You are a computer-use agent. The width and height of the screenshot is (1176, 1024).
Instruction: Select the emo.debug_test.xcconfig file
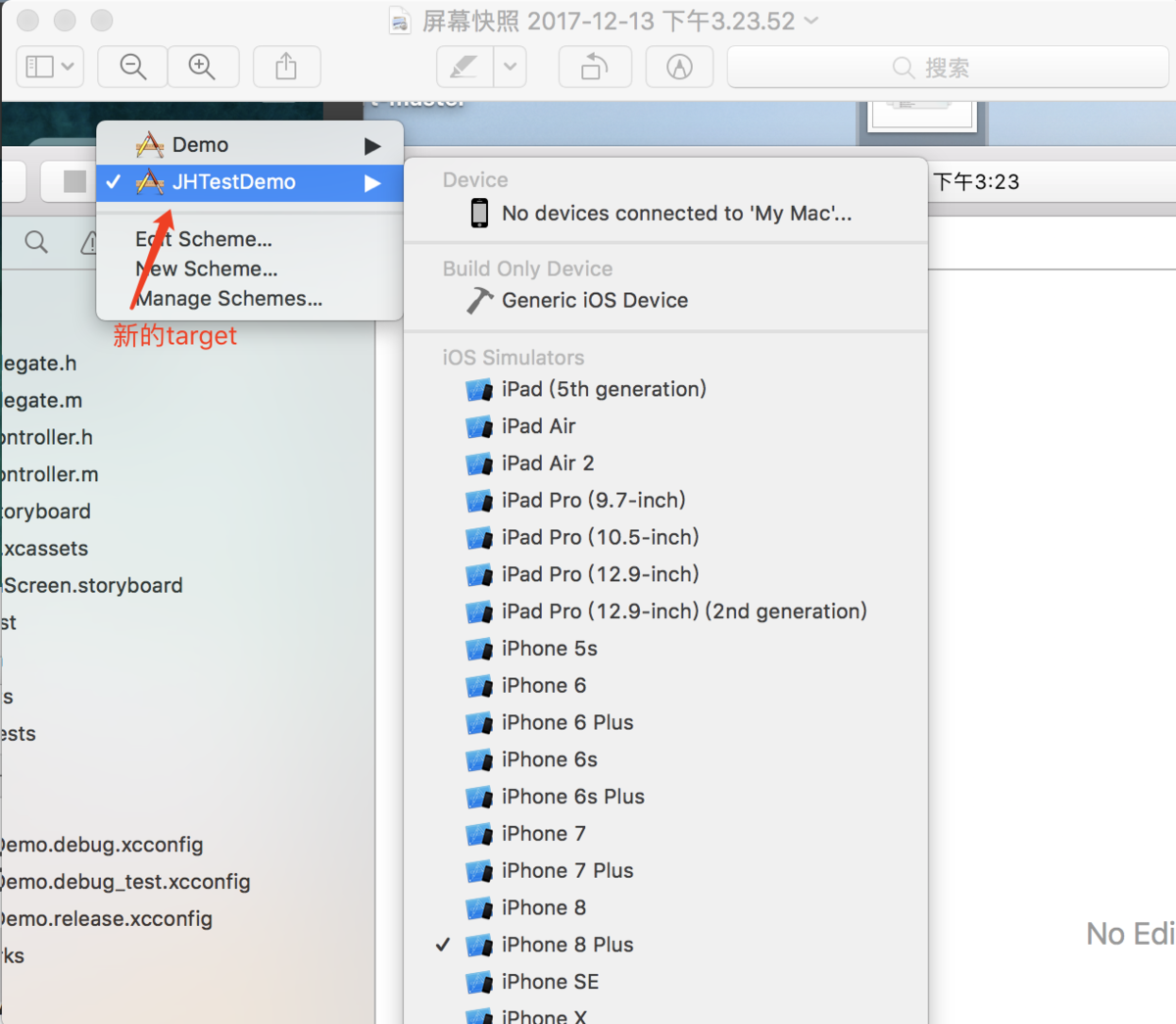coord(125,882)
